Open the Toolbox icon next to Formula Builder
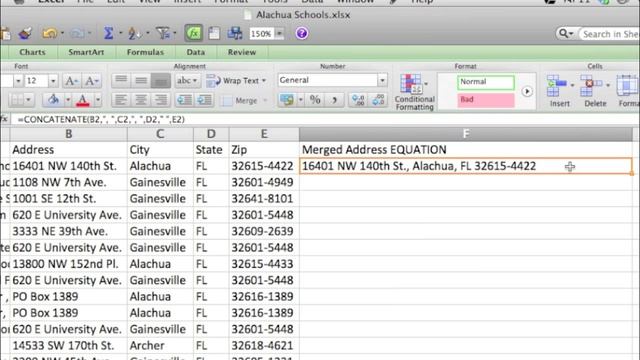Image resolution: width=640 pixels, height=360 pixels. tap(214, 33)
